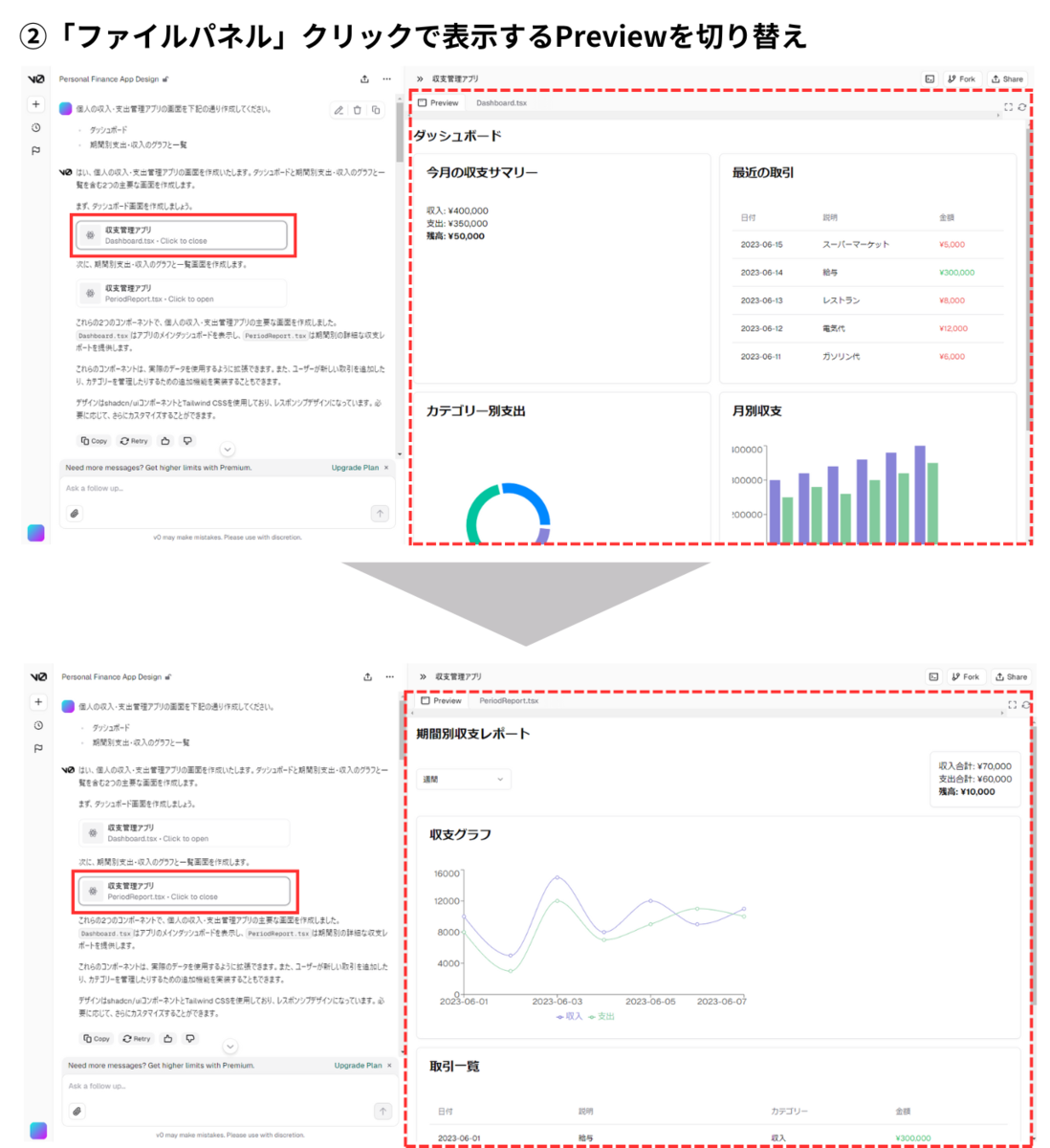
Task: Click the console icon left of Fork, top screenshot
Action: (x=930, y=79)
